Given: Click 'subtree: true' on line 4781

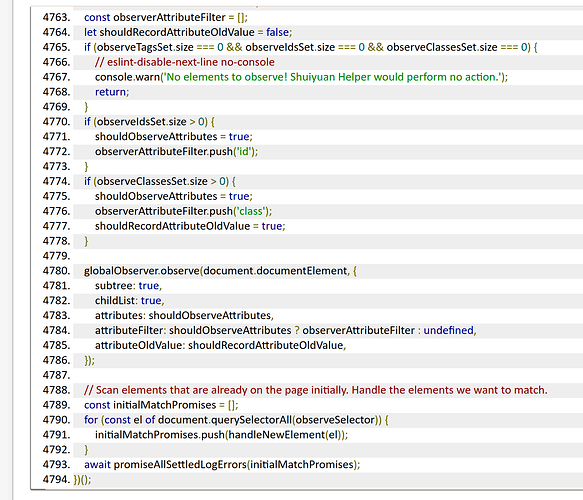Looking at the screenshot, I should point(127,286).
